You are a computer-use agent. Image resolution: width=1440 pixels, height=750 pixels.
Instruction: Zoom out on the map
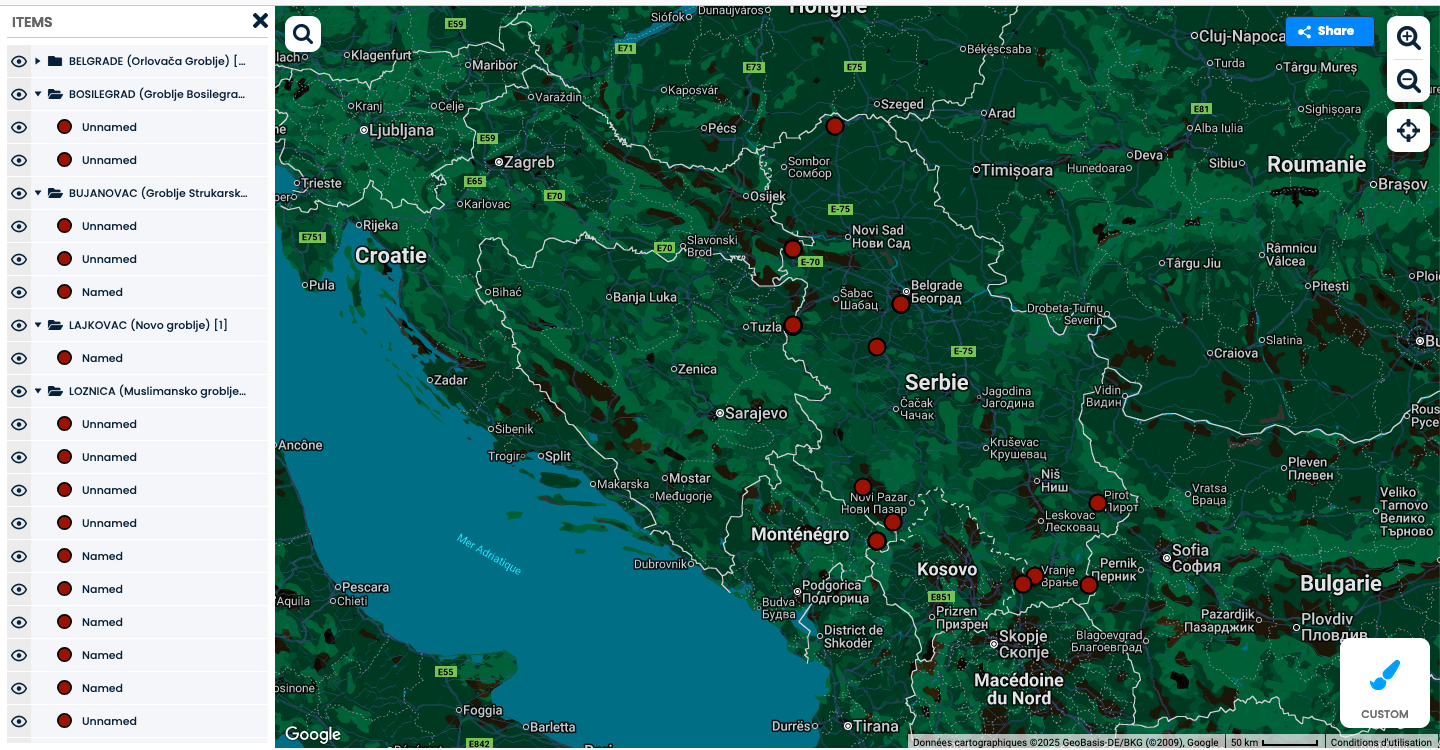click(x=1408, y=81)
